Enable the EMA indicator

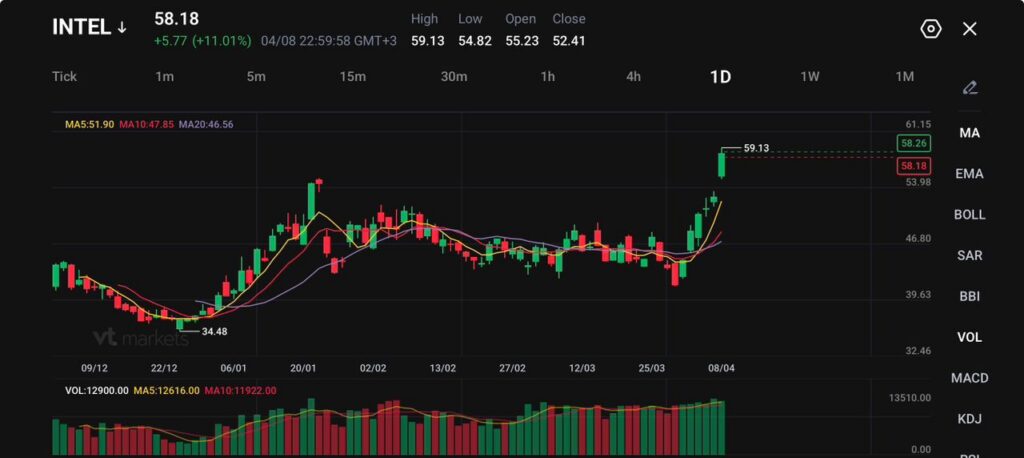[x=969, y=174]
